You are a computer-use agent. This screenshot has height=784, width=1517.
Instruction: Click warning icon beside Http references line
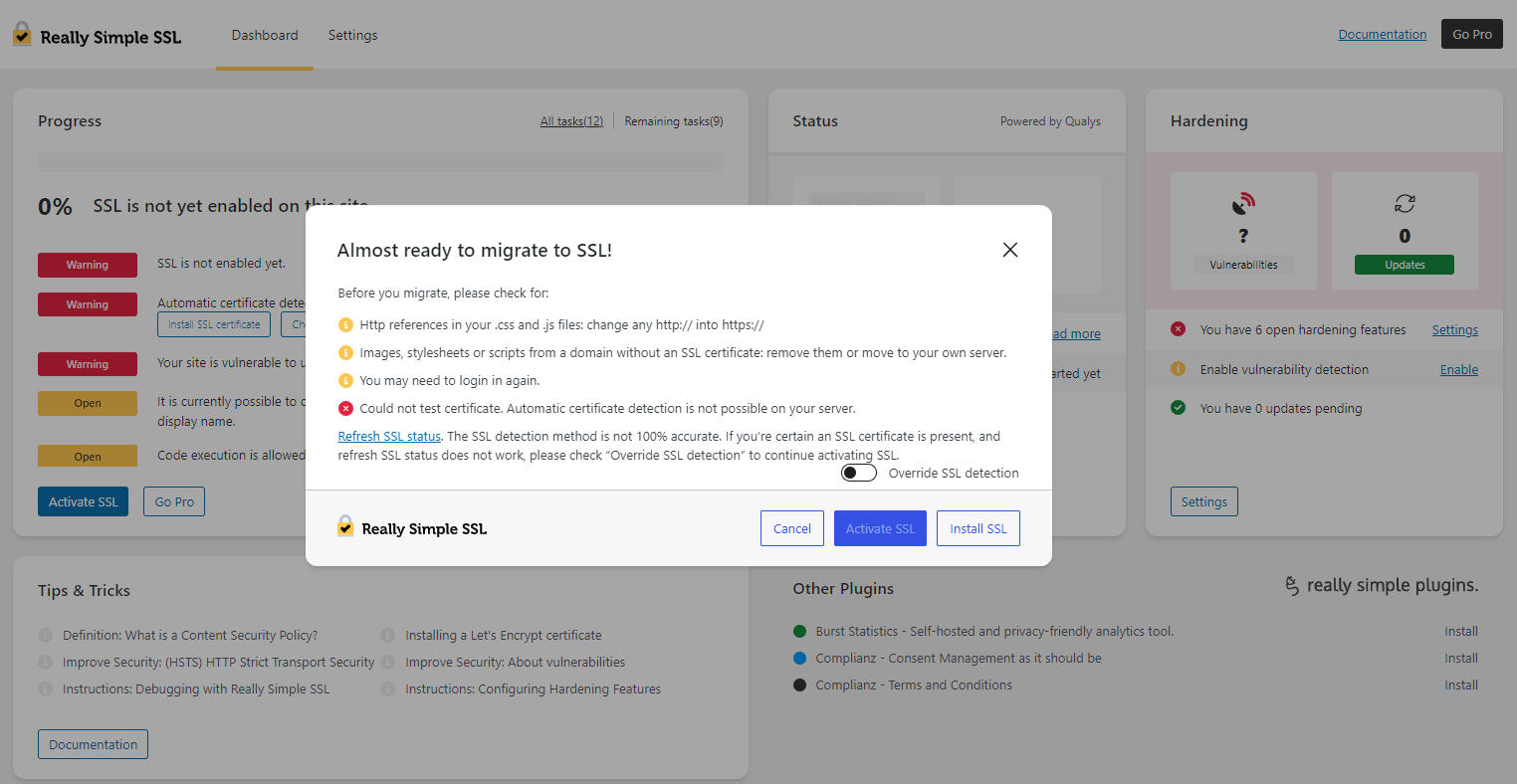point(346,325)
